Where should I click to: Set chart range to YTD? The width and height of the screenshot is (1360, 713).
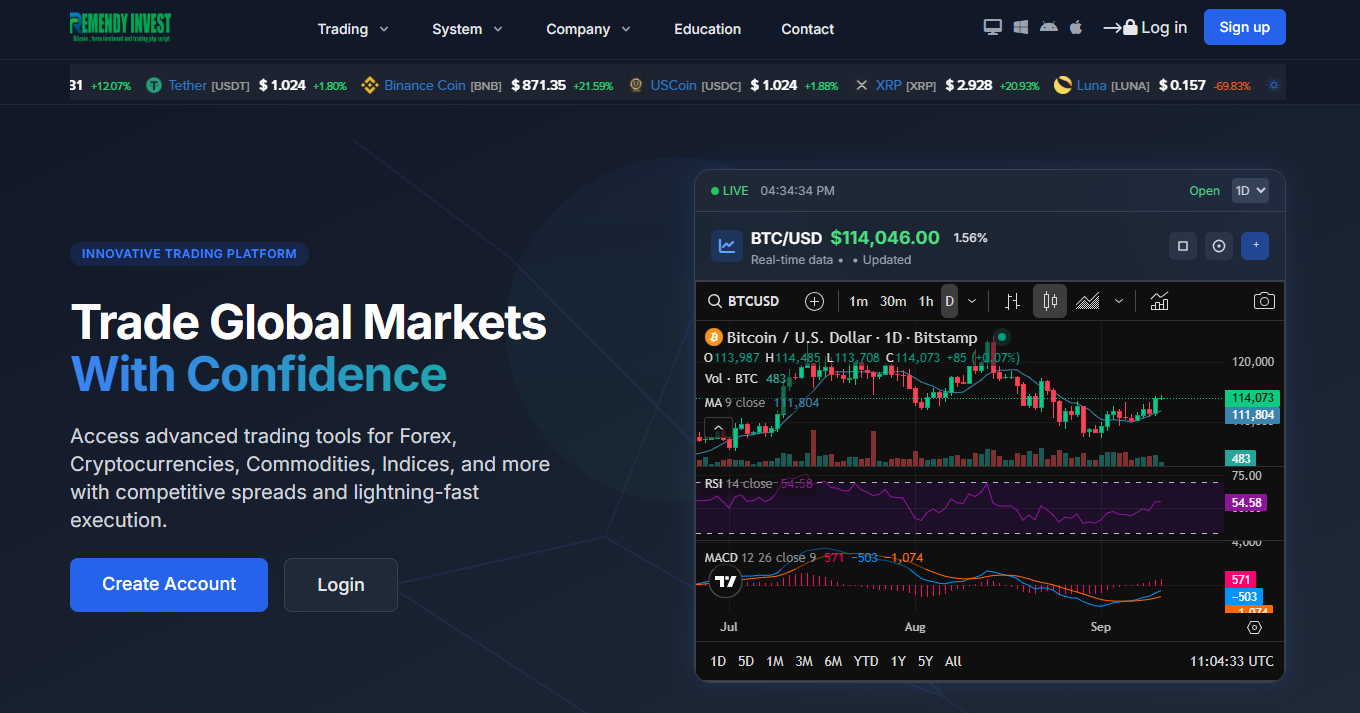(x=866, y=661)
